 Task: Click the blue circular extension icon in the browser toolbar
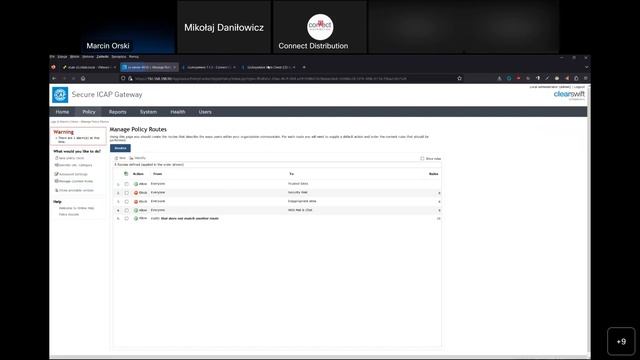tap(509, 78)
